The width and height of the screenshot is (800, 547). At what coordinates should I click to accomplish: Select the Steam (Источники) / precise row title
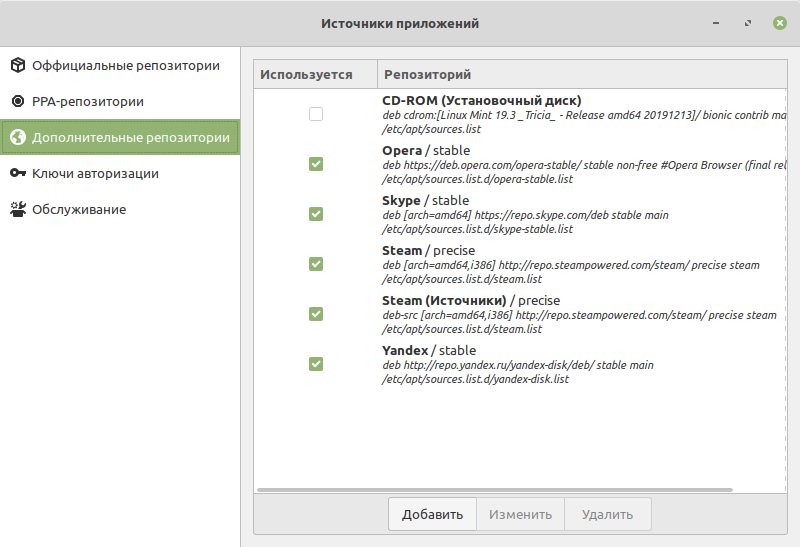point(471,301)
